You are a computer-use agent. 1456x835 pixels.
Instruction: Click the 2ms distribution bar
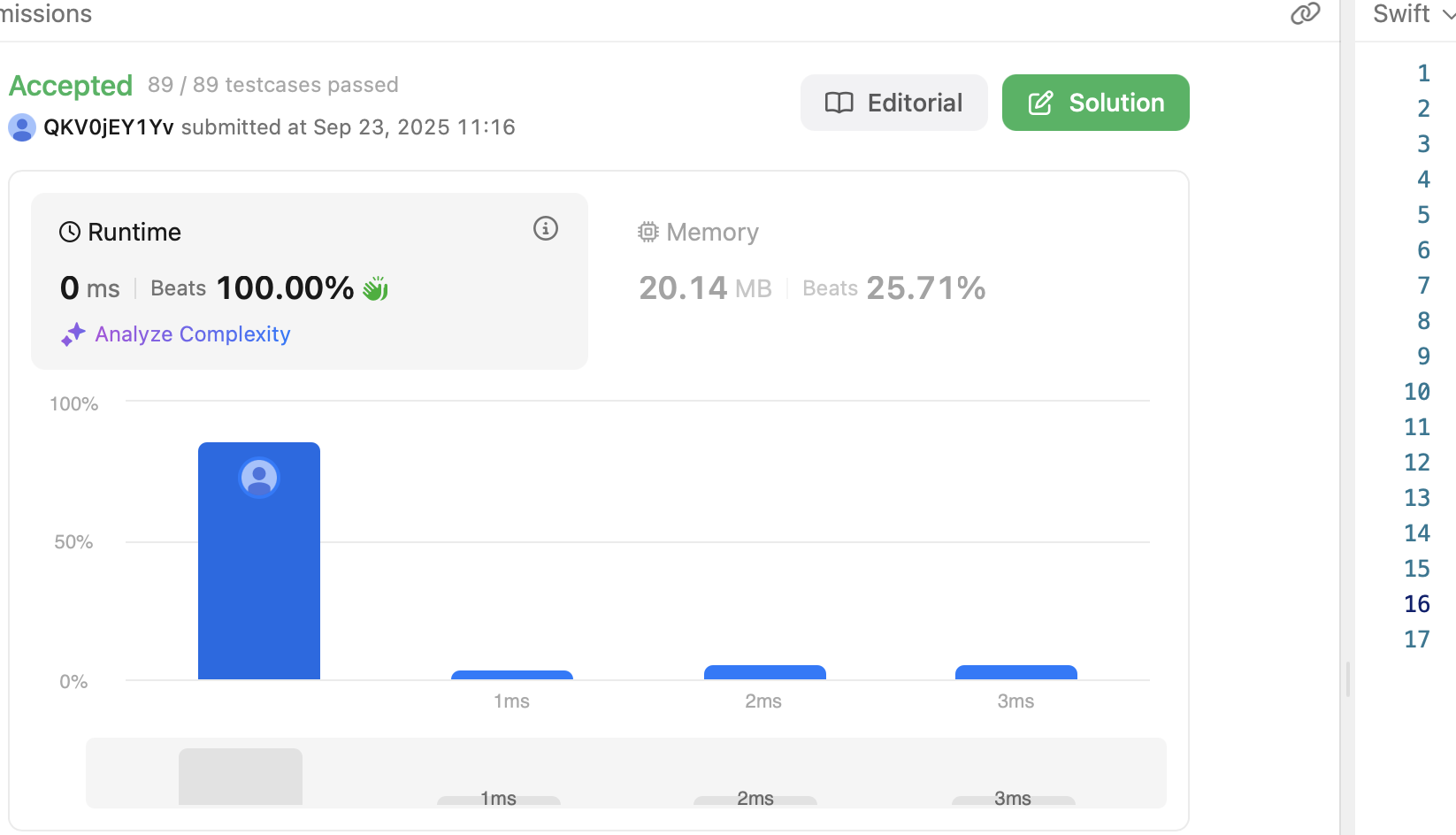764,672
